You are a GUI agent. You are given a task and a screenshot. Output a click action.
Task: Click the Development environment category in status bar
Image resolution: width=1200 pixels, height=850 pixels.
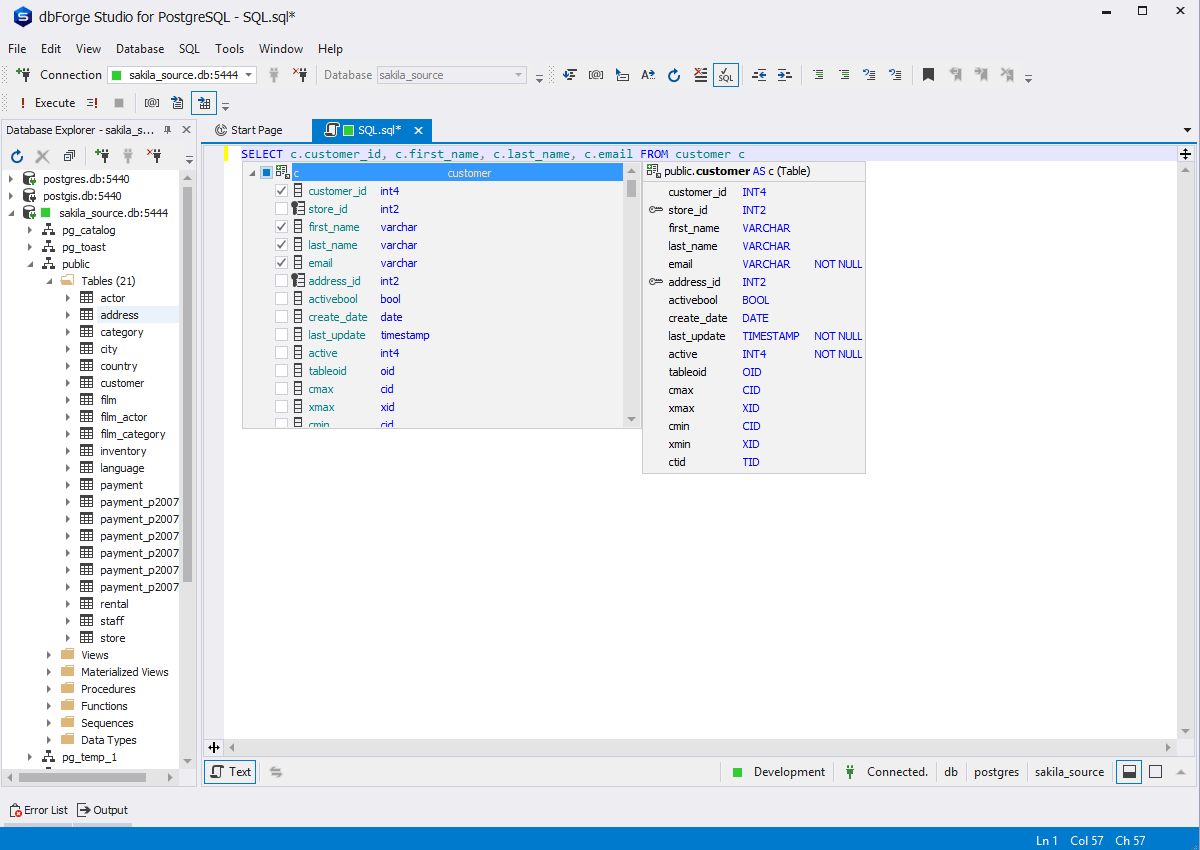[779, 772]
